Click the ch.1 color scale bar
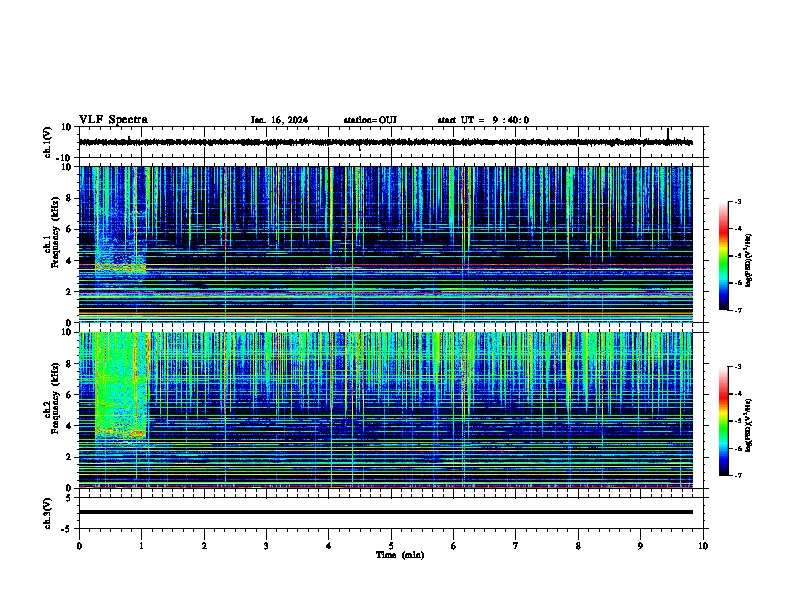Viewport: 792px width, 612px height. click(723, 256)
